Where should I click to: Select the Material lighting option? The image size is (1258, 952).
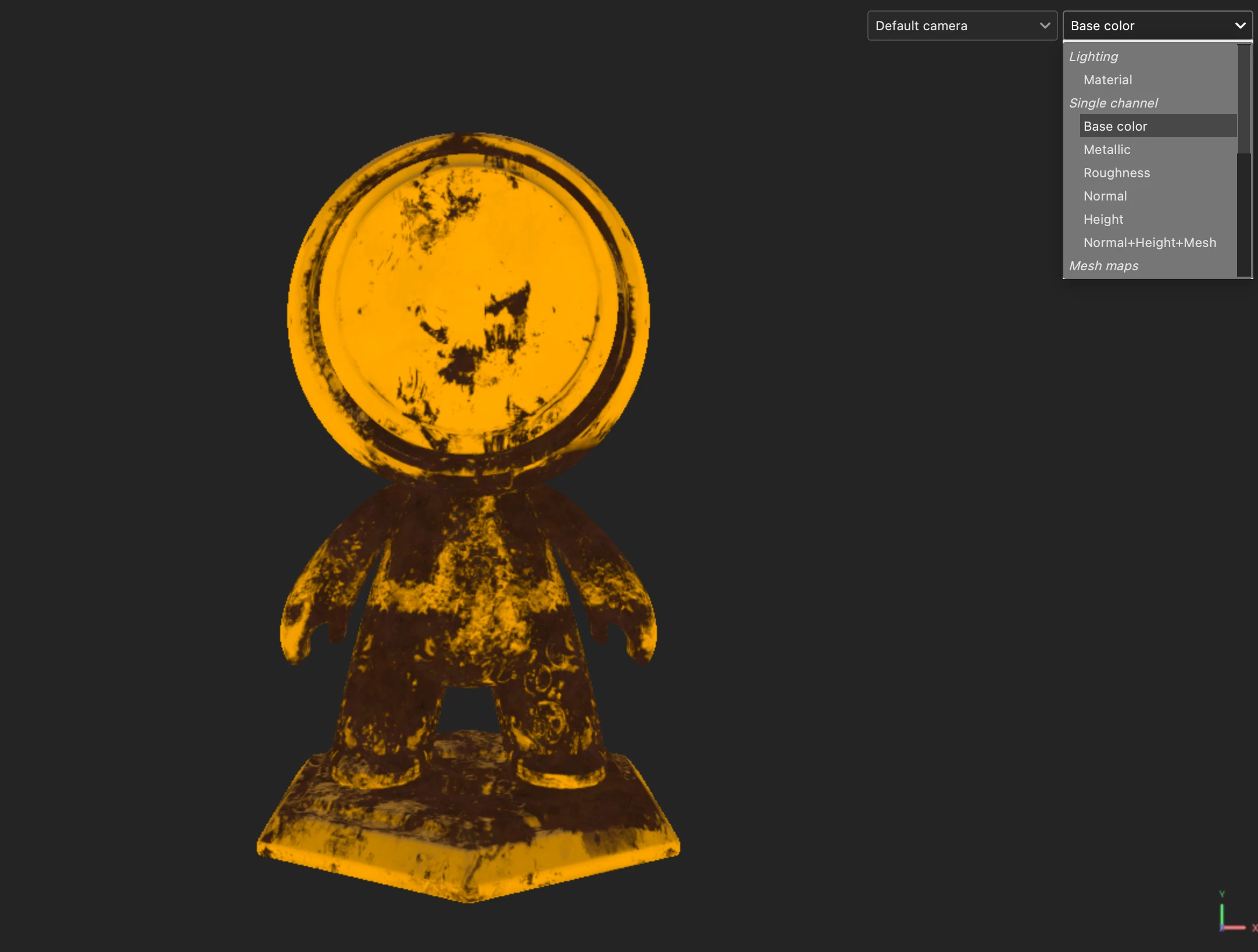point(1107,80)
